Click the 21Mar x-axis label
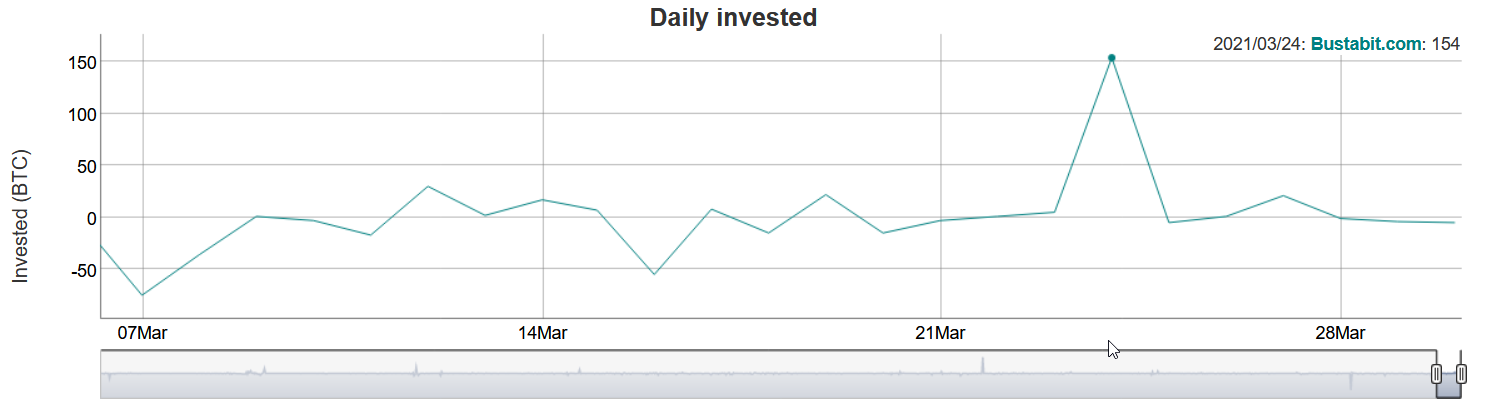Viewport: 1492px width, 403px height. [x=941, y=332]
